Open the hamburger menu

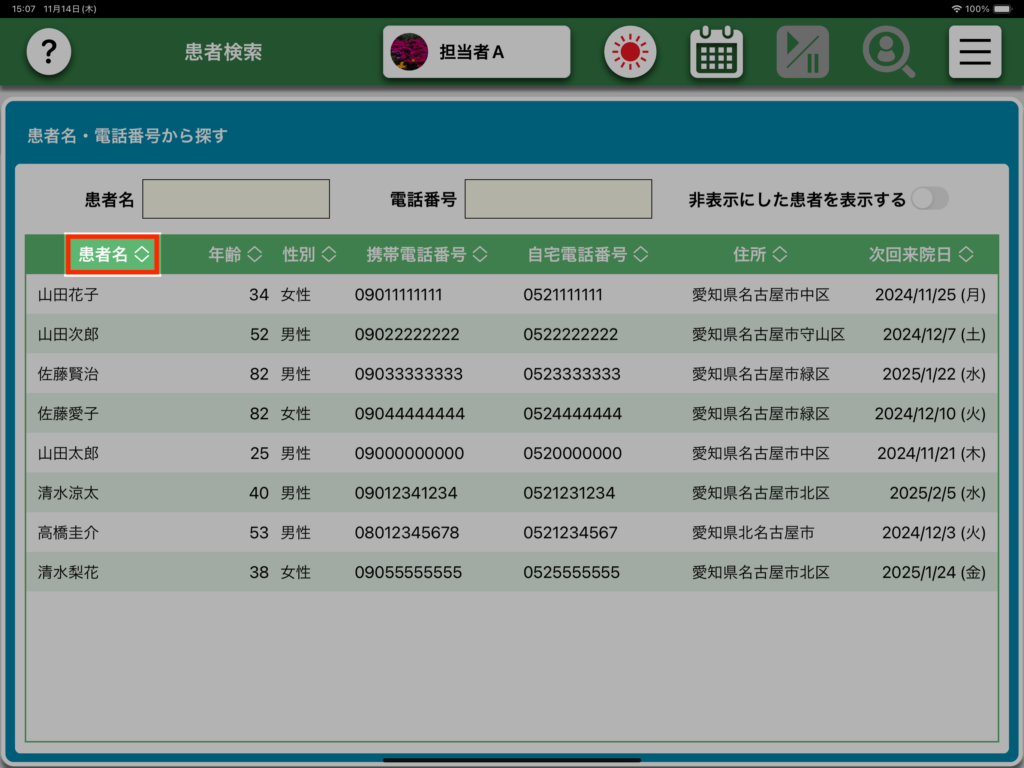[974, 52]
